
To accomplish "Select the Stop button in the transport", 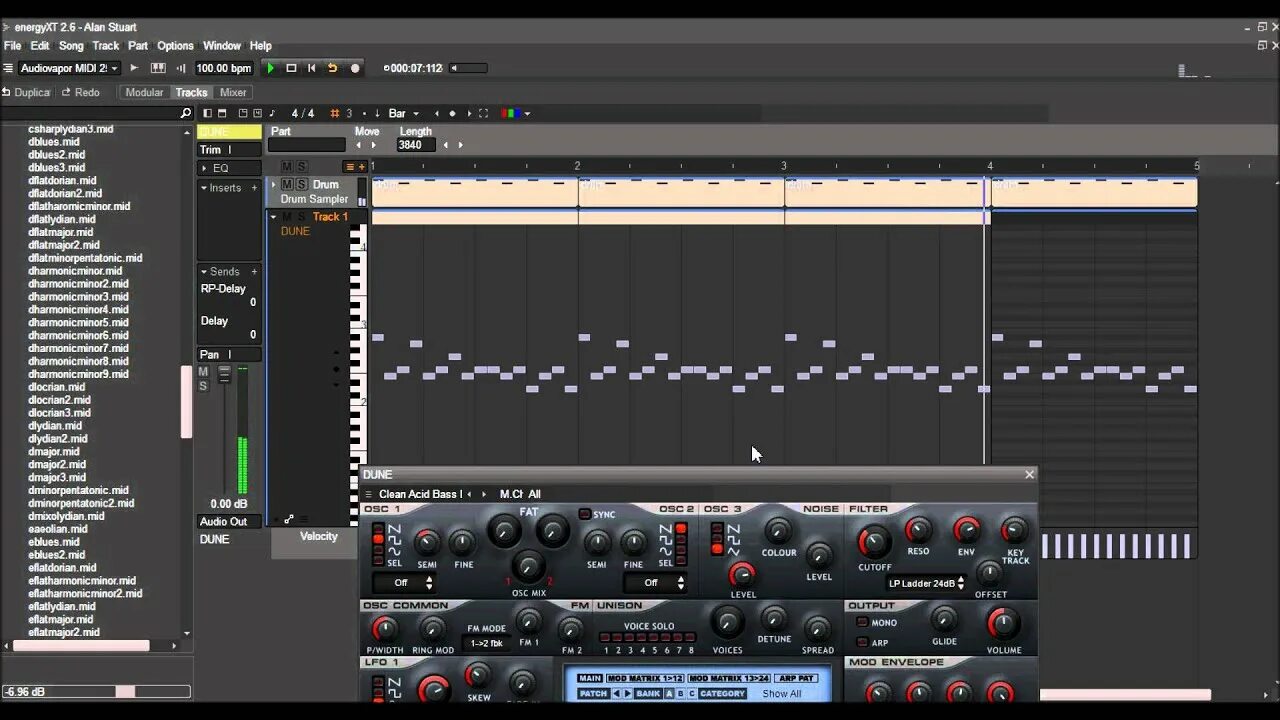I will [291, 68].
